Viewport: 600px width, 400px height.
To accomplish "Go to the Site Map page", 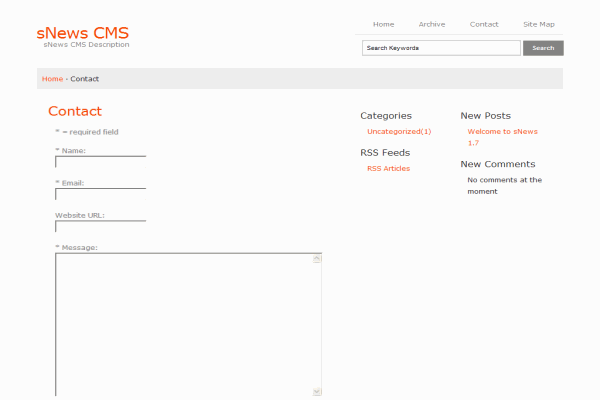I will pos(538,24).
